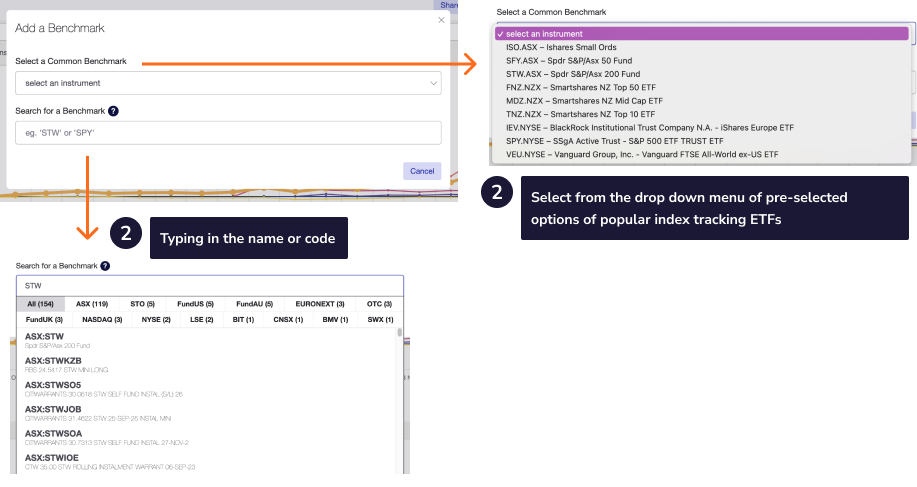The height and width of the screenshot is (487, 917).
Task: Select SPY.NYSE S&P 500 ETF Trust option
Action: (x=701, y=141)
